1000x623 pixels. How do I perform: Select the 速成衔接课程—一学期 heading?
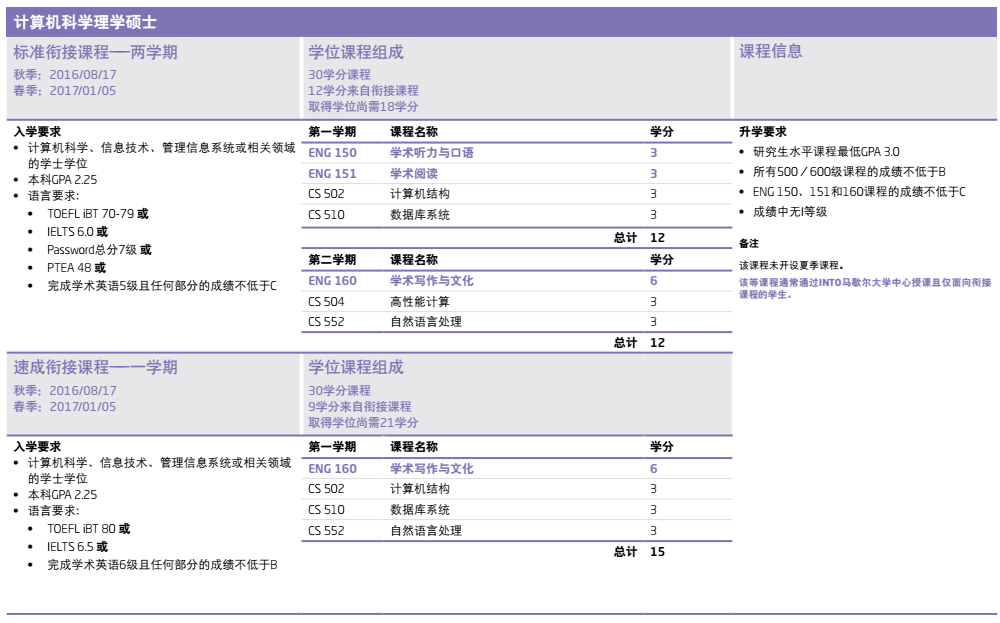[x=95, y=367]
